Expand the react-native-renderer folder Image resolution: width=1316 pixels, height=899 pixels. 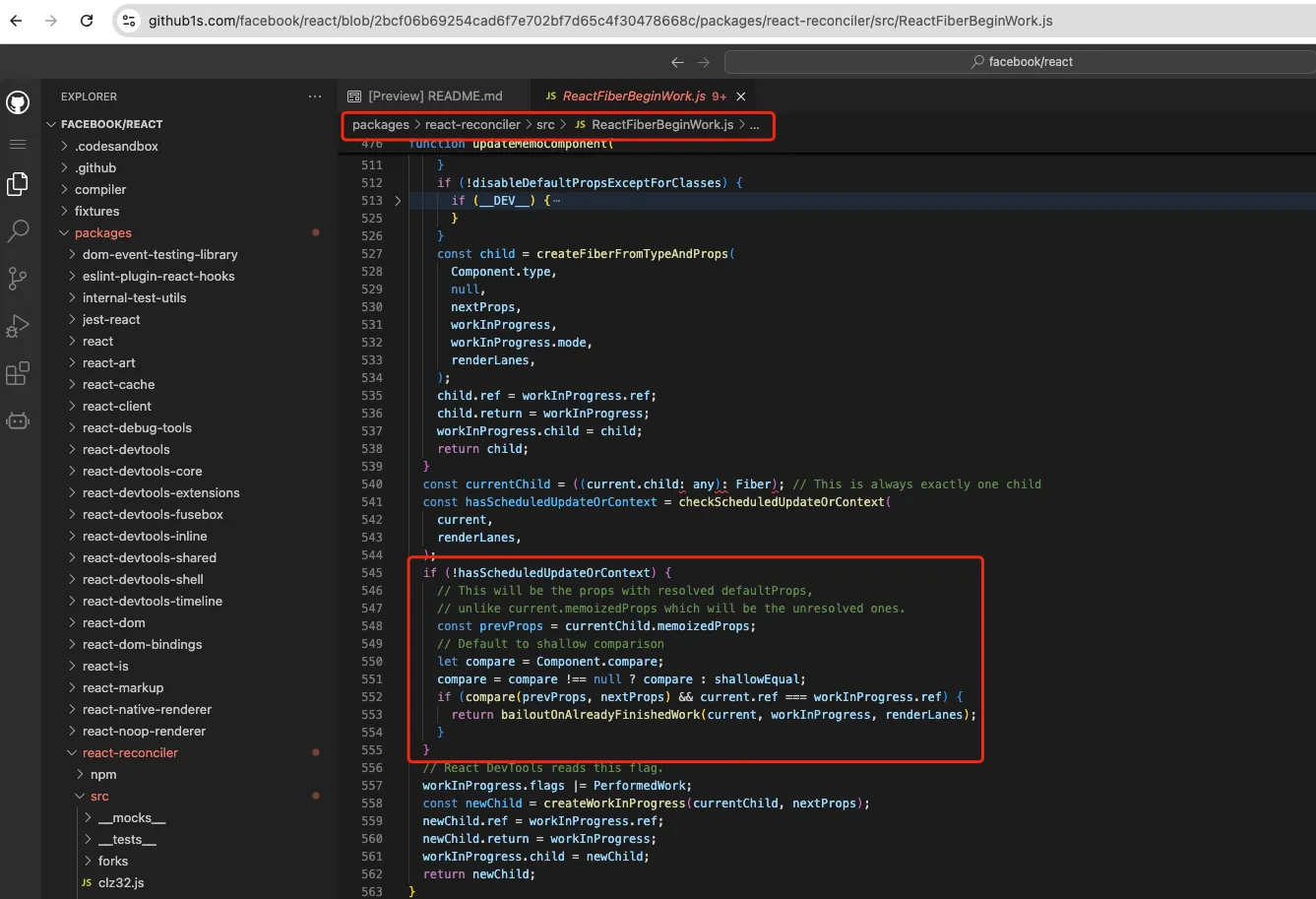(x=189, y=709)
